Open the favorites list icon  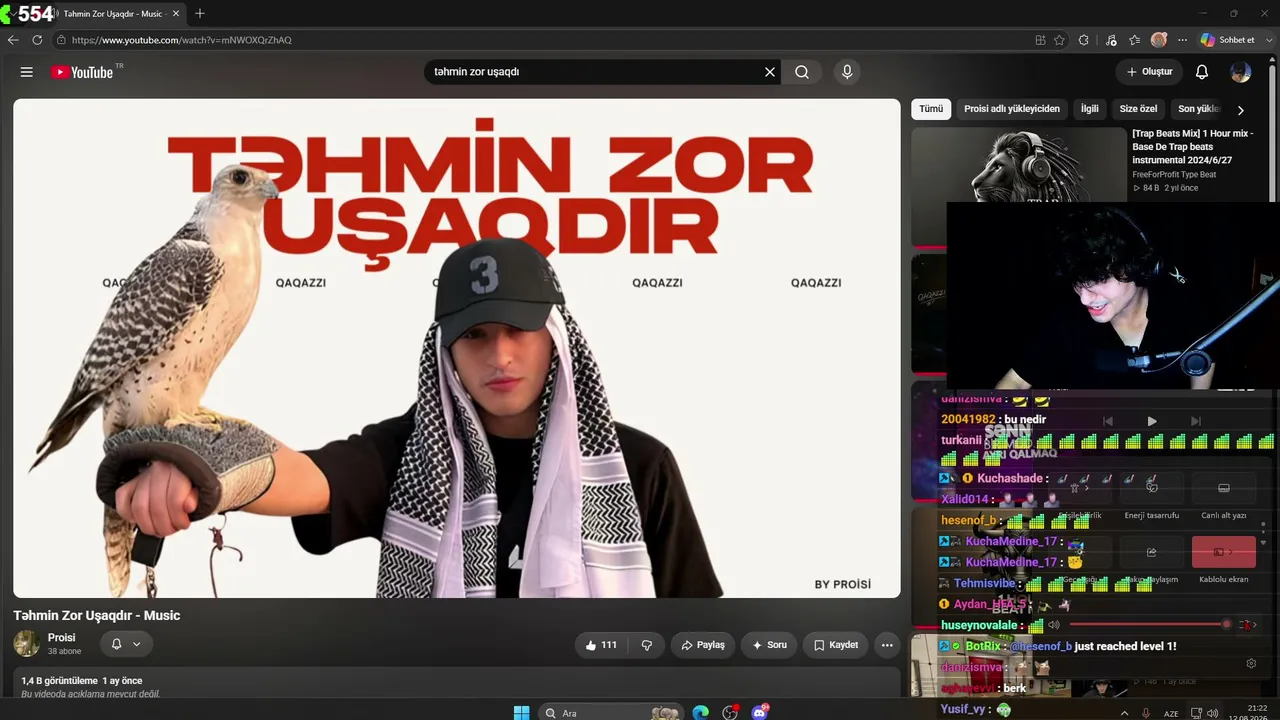click(x=1135, y=40)
